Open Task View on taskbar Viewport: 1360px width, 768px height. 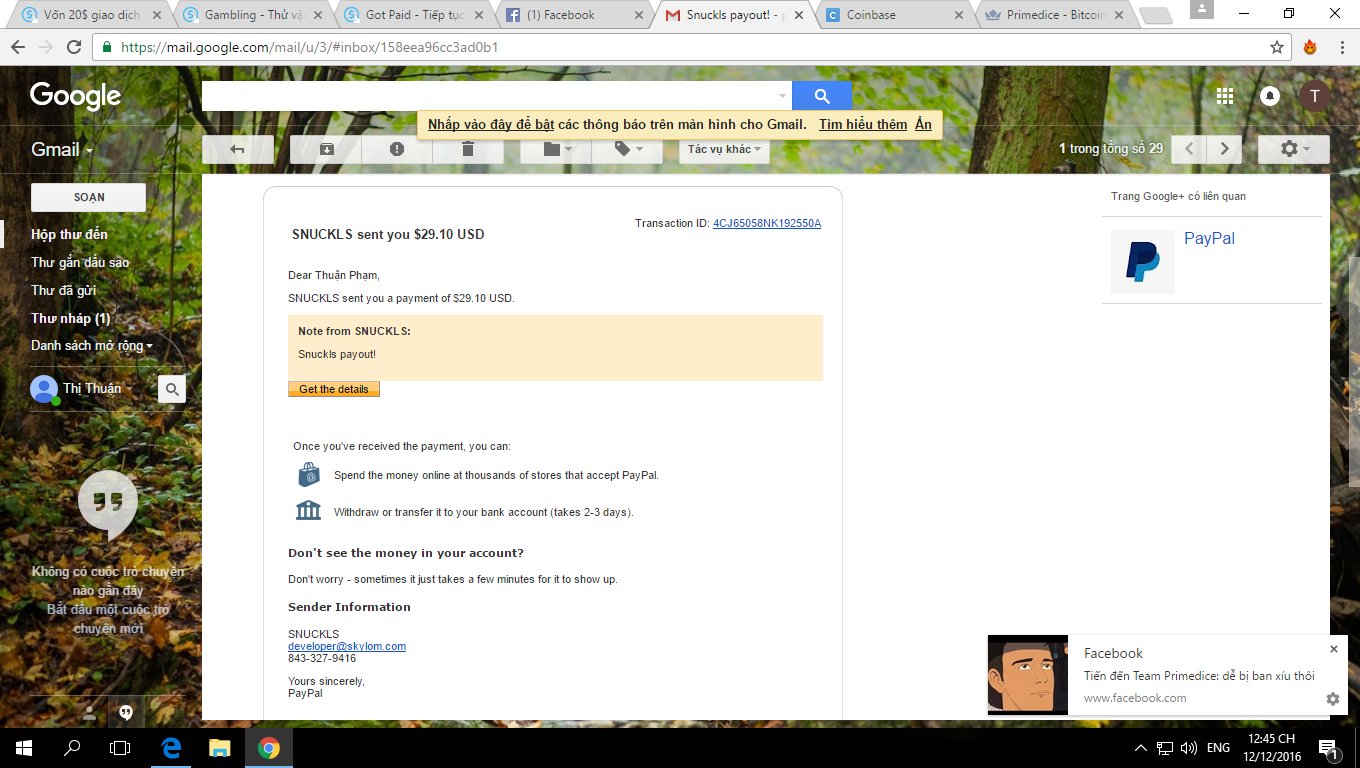(120, 747)
